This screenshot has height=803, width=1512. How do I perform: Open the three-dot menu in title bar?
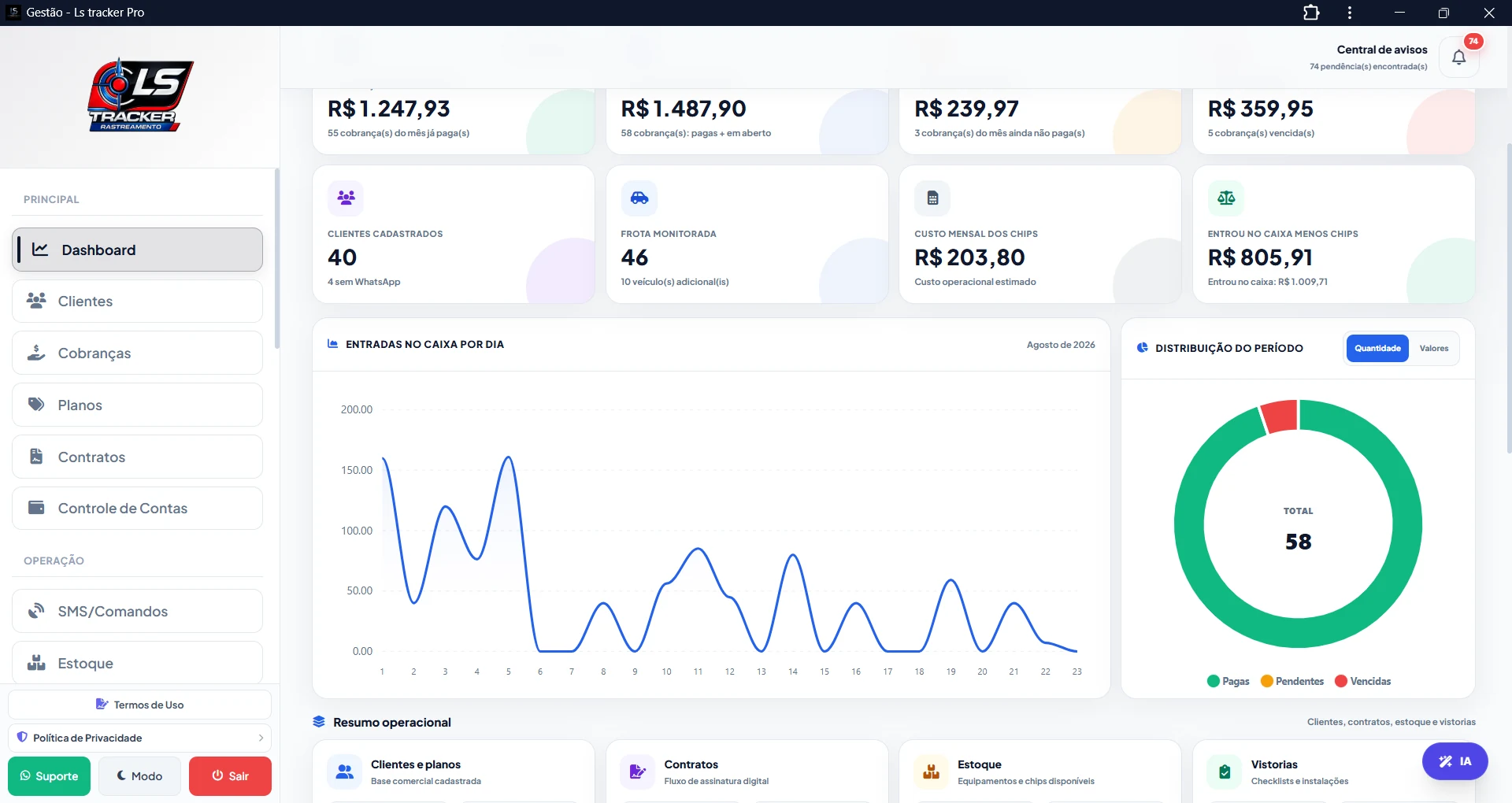pyautogui.click(x=1350, y=13)
